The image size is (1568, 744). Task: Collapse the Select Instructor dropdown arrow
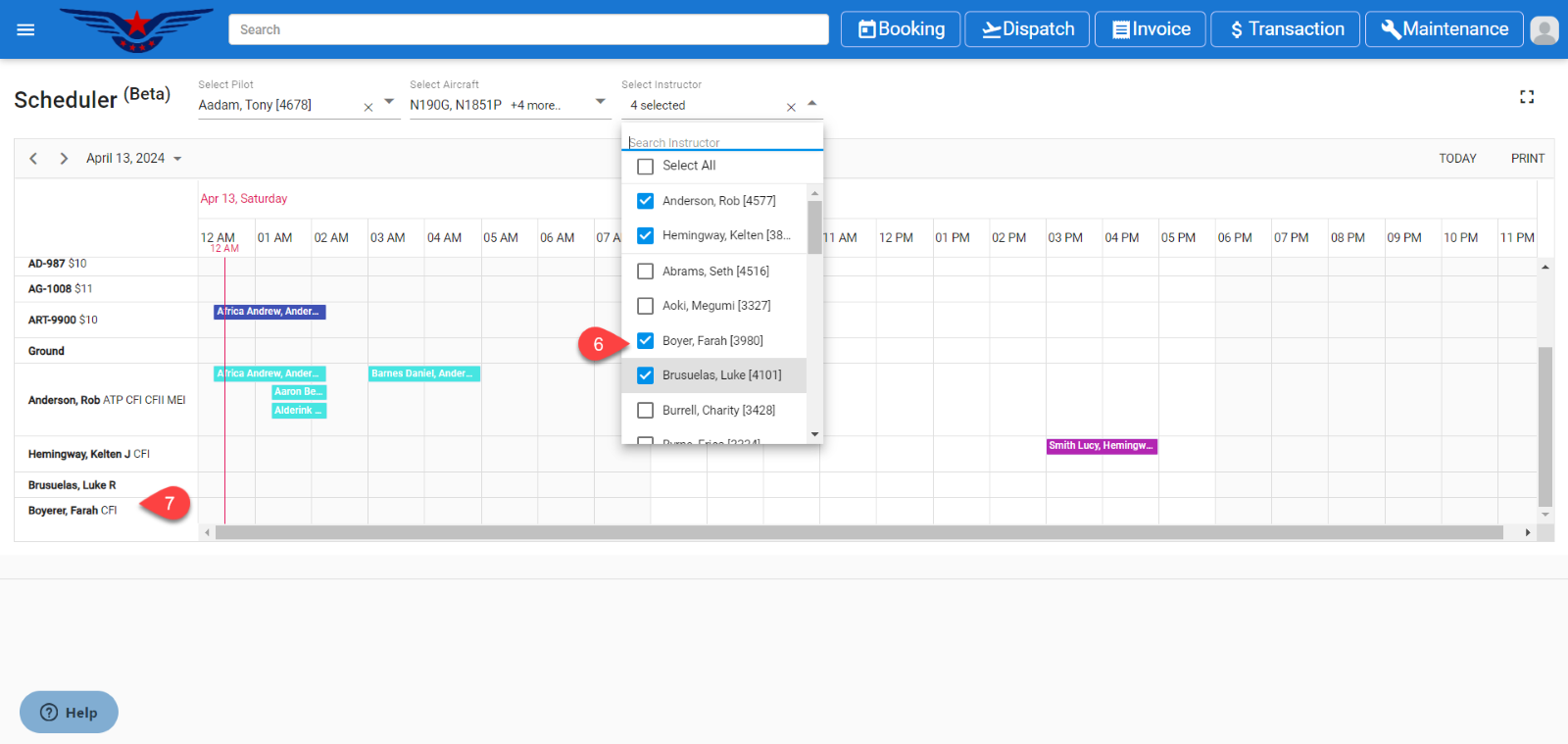pyautogui.click(x=811, y=103)
